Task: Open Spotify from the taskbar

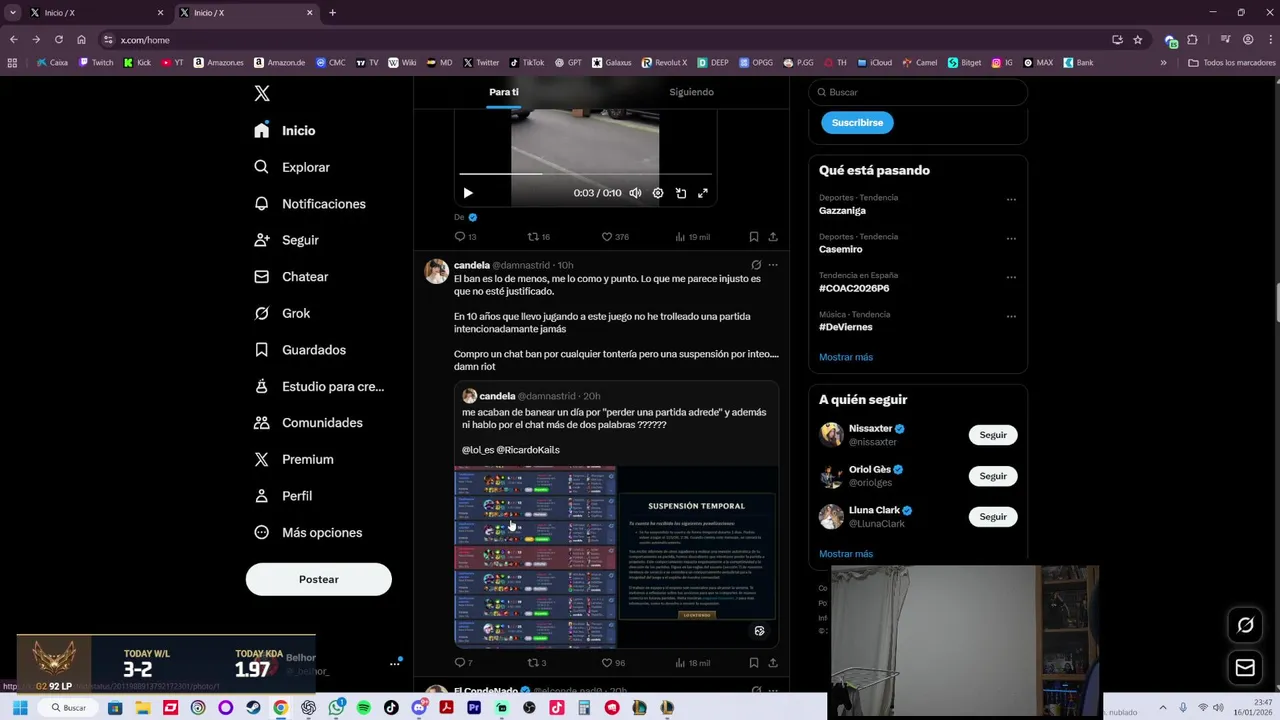Action: (364, 708)
